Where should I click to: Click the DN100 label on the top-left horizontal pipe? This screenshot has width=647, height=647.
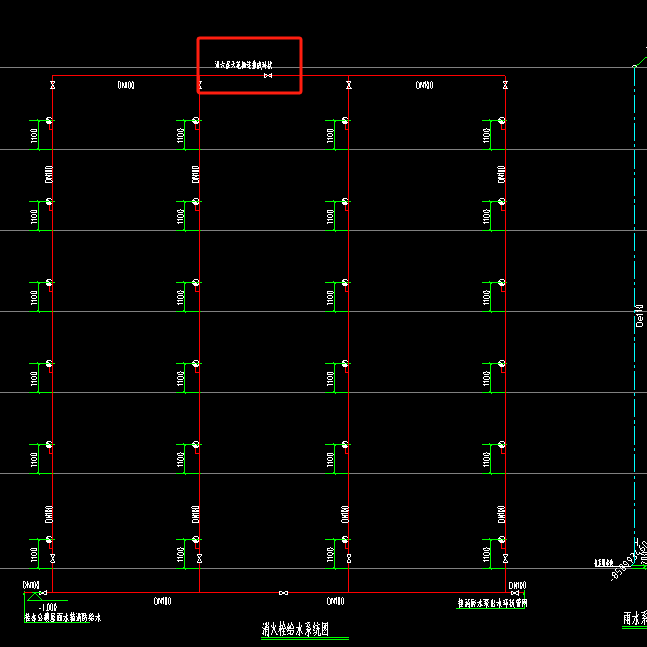(126, 85)
